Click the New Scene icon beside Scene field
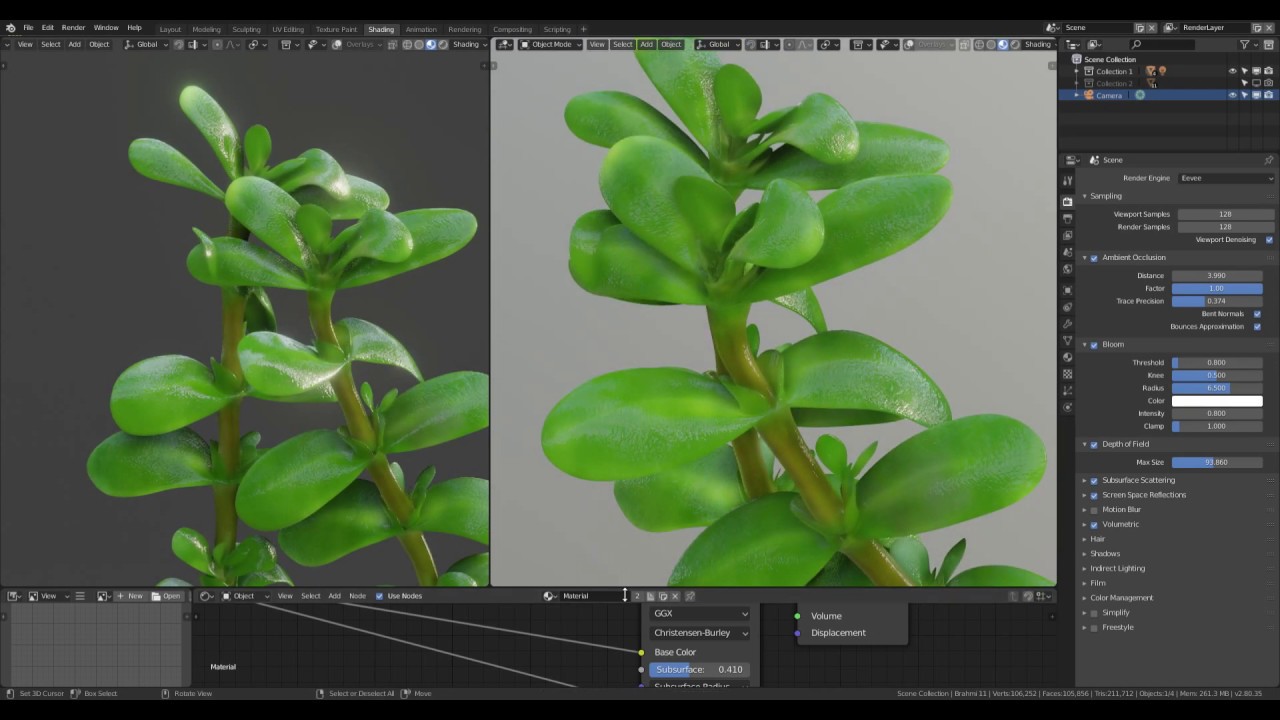 tap(1140, 28)
